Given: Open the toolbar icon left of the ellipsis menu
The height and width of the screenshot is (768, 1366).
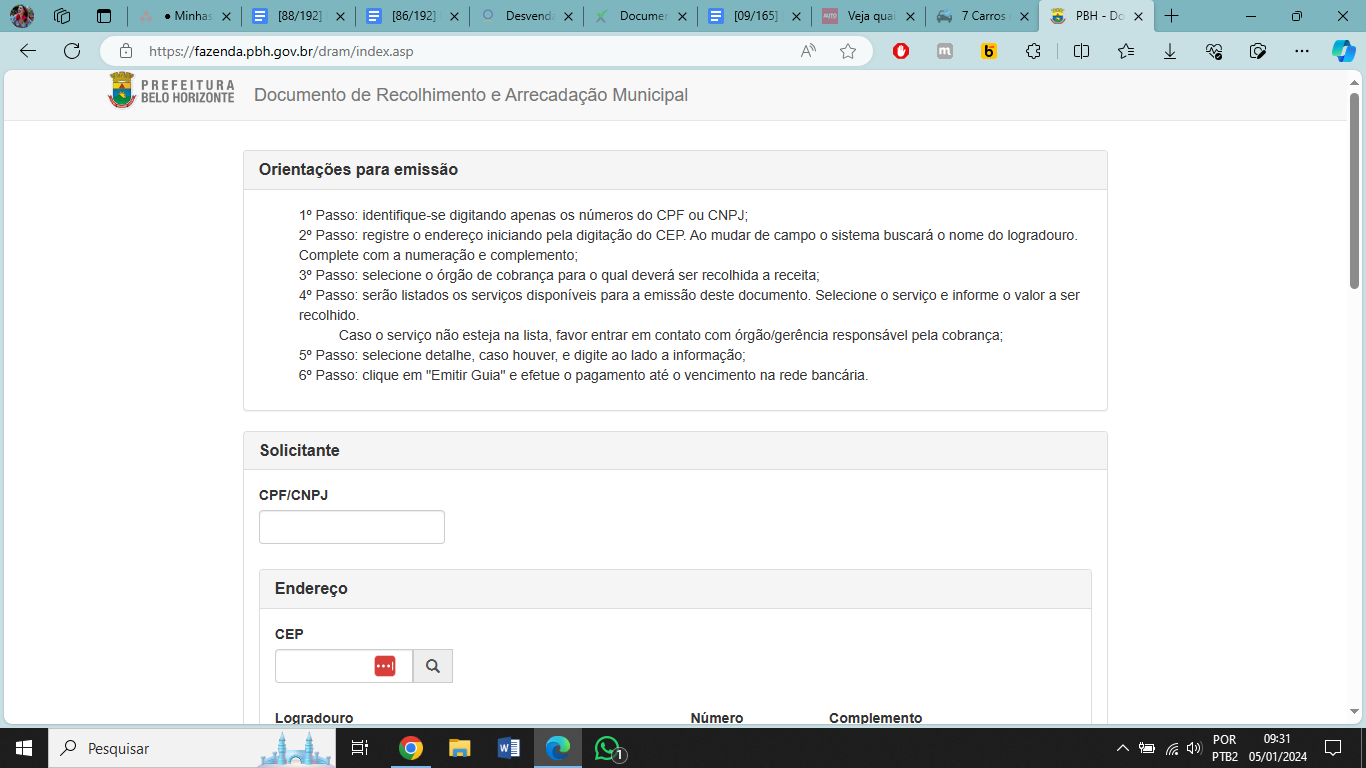Looking at the screenshot, I should [1259, 51].
